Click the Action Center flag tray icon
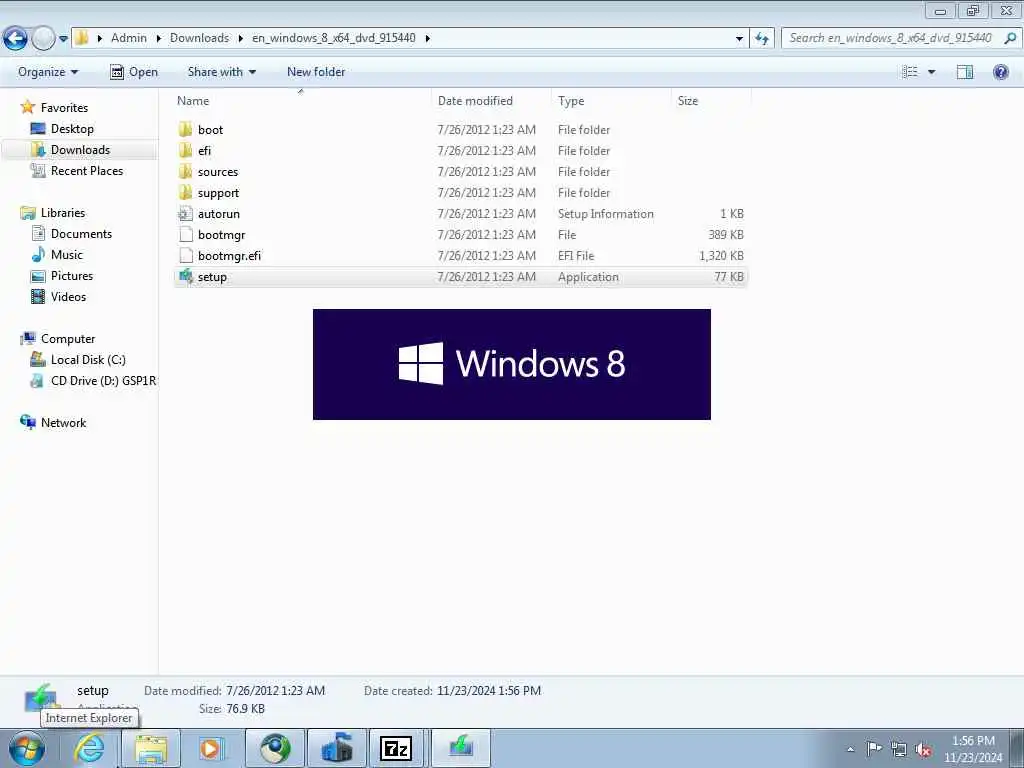 coord(874,748)
